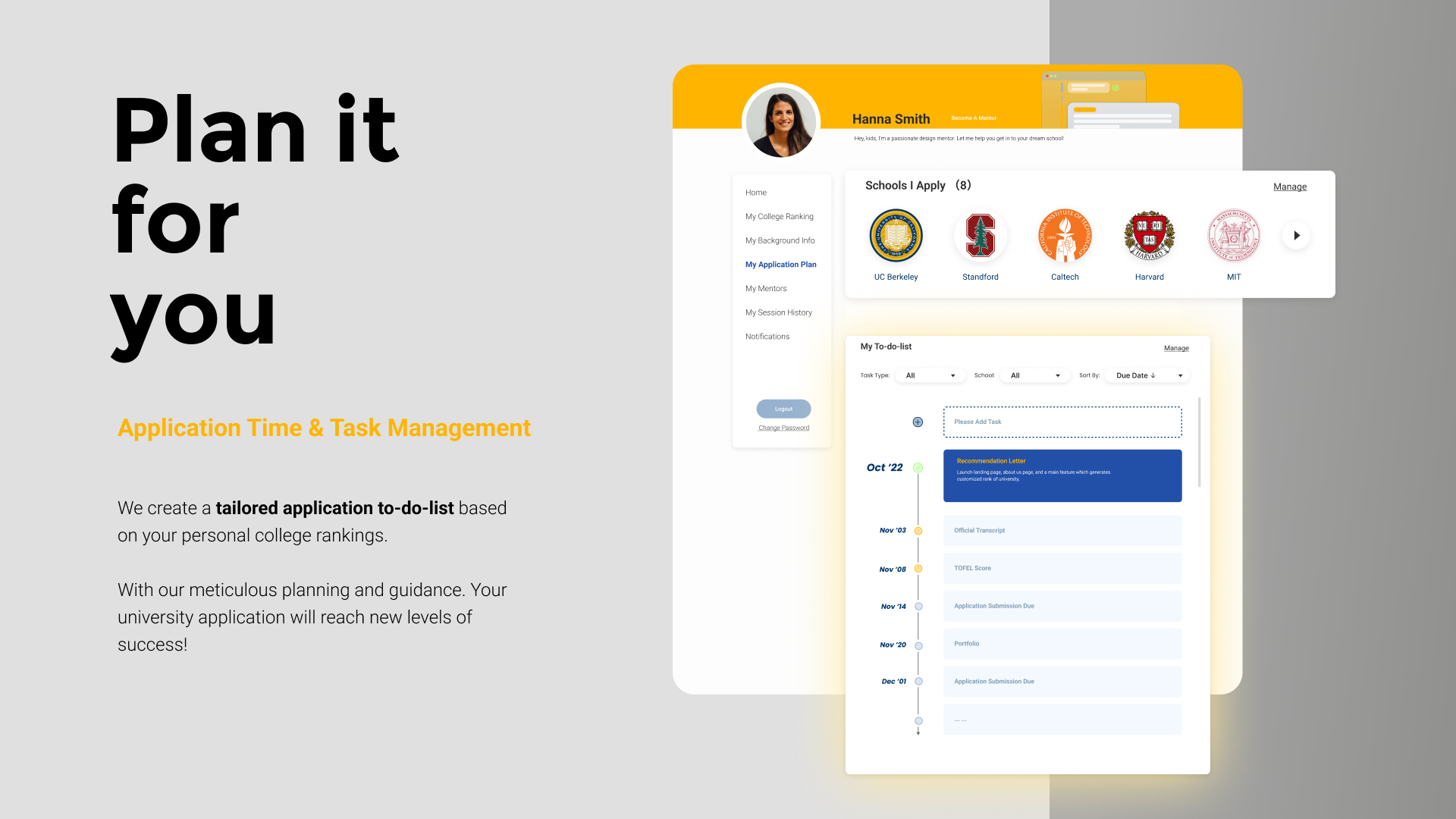Click Manage link in Schools I Apply

(x=1289, y=187)
